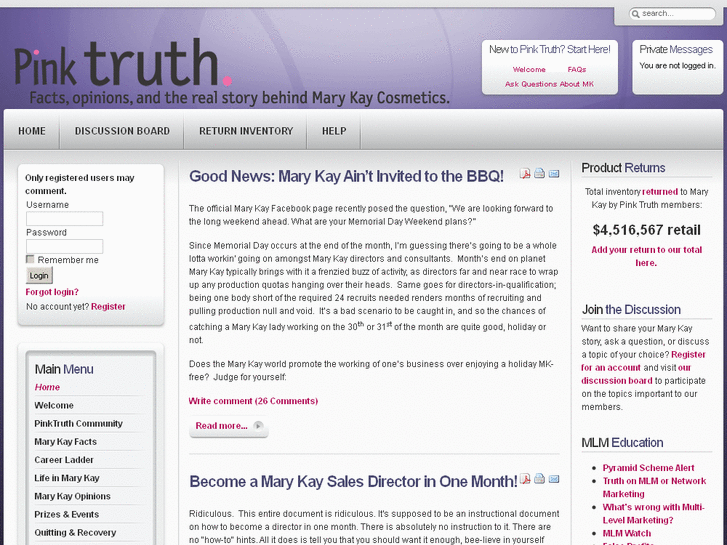Click Add your return to our total here
Screen dimensions: 727x545
[x=646, y=256]
